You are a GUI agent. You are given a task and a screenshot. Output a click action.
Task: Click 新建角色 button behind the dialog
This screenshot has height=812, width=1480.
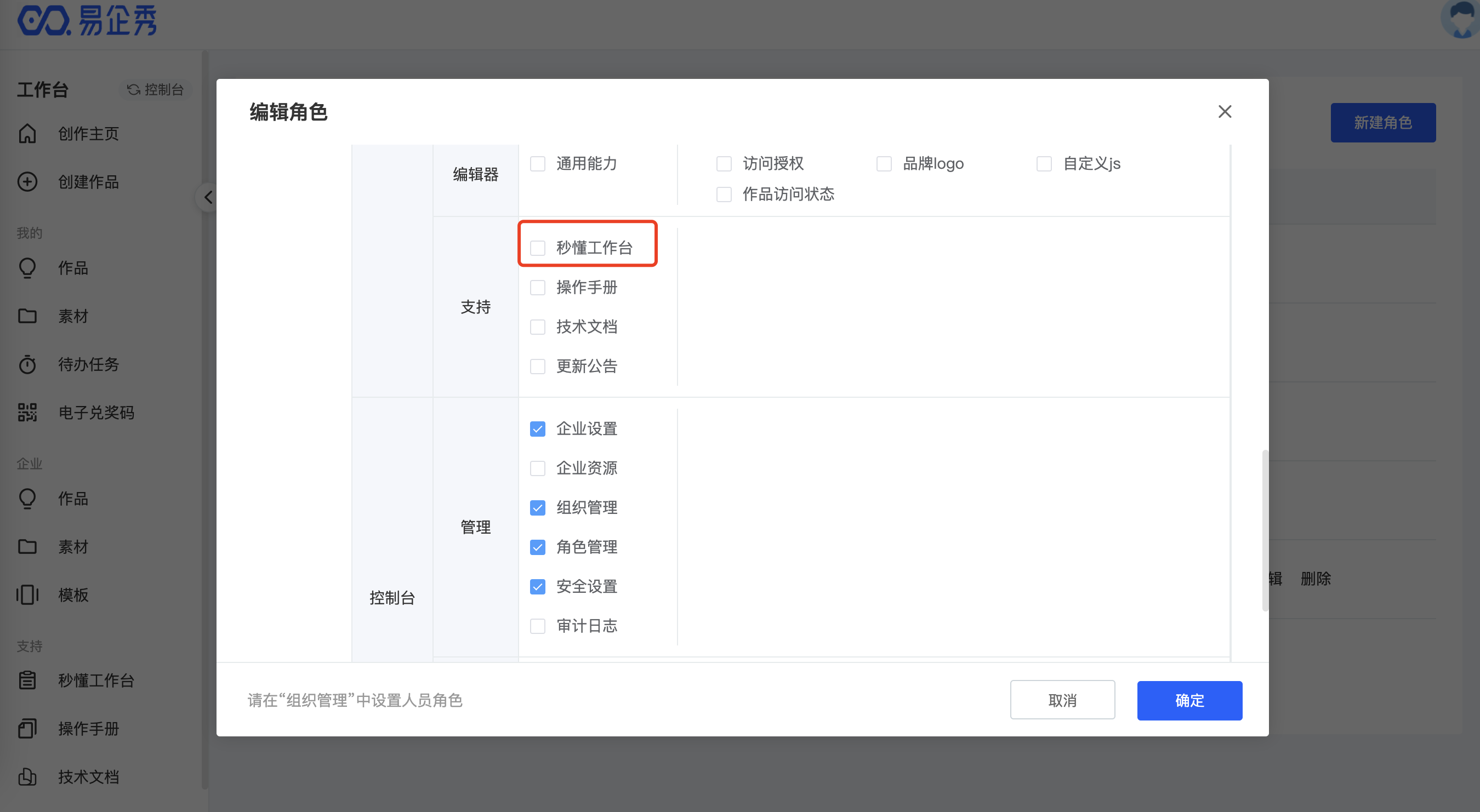(x=1383, y=122)
